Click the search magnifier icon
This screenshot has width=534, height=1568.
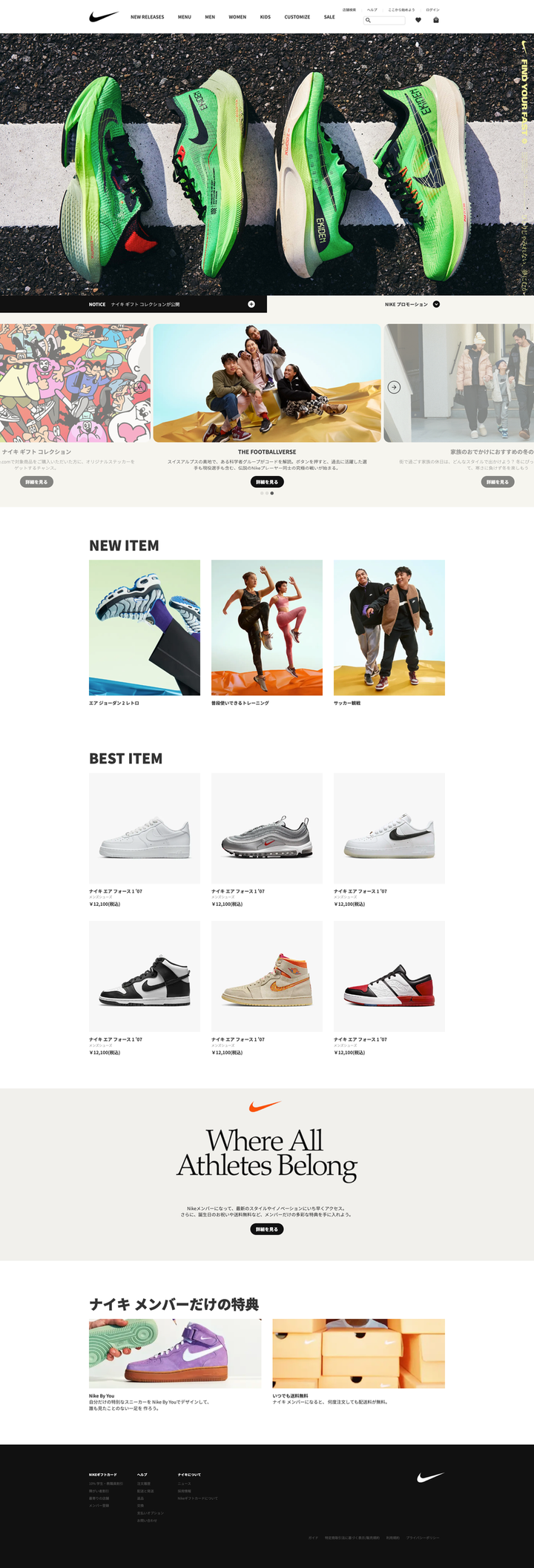(x=368, y=20)
